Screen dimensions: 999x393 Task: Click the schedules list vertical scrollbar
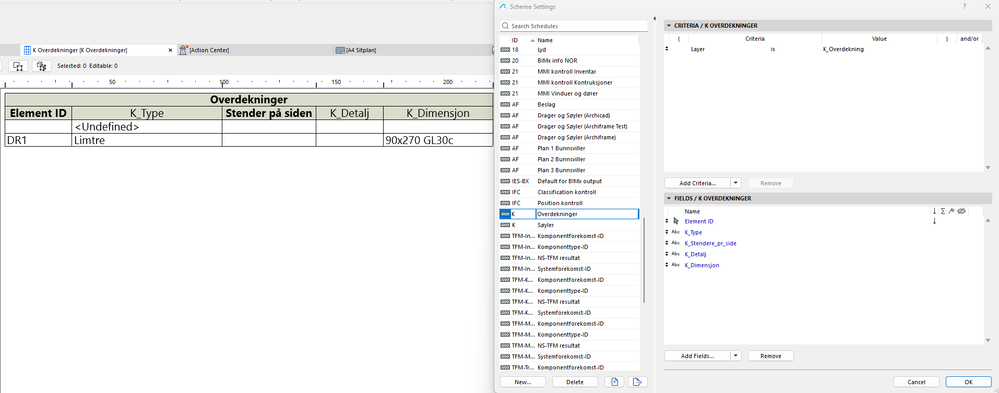pyautogui.click(x=644, y=260)
